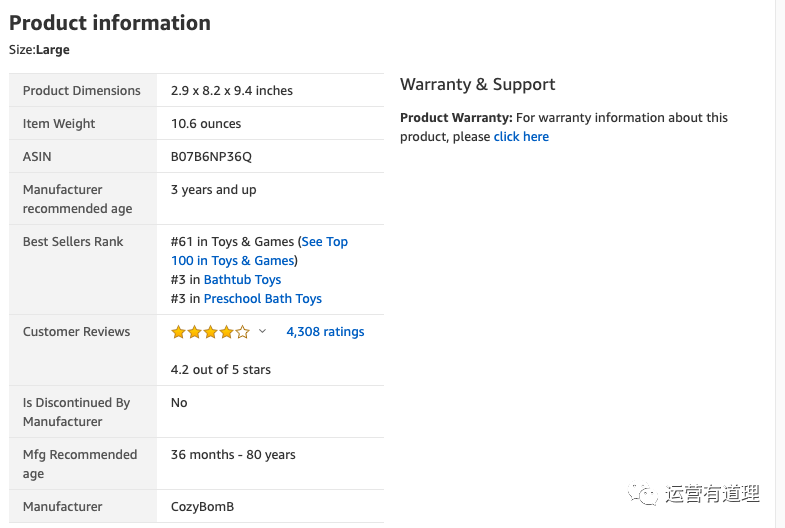Screen dimensions: 785x528
Task: Click the WeChat watermark logo icon
Action: (x=643, y=493)
